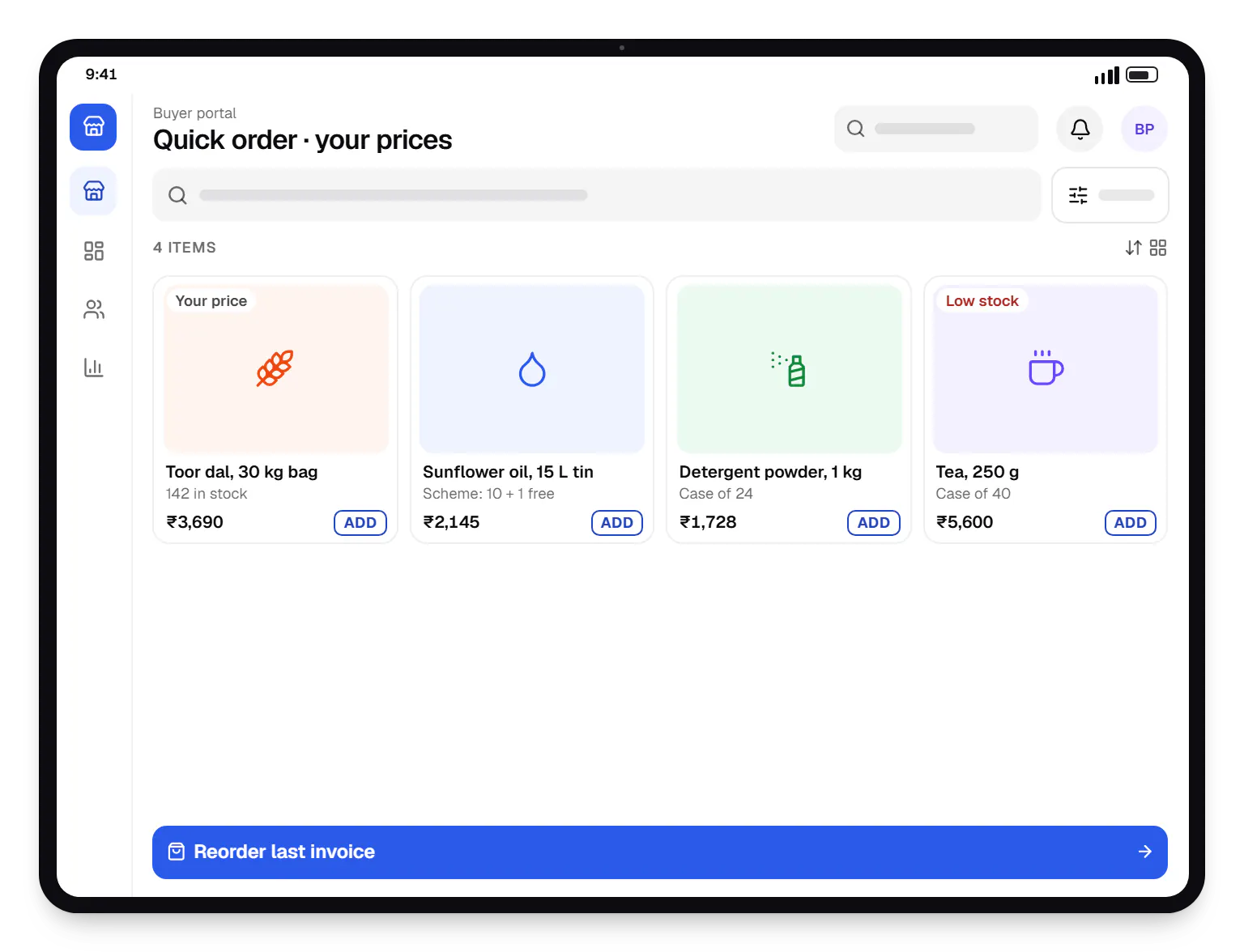Click the arrow on Reorder last invoice bar

tap(1145, 852)
